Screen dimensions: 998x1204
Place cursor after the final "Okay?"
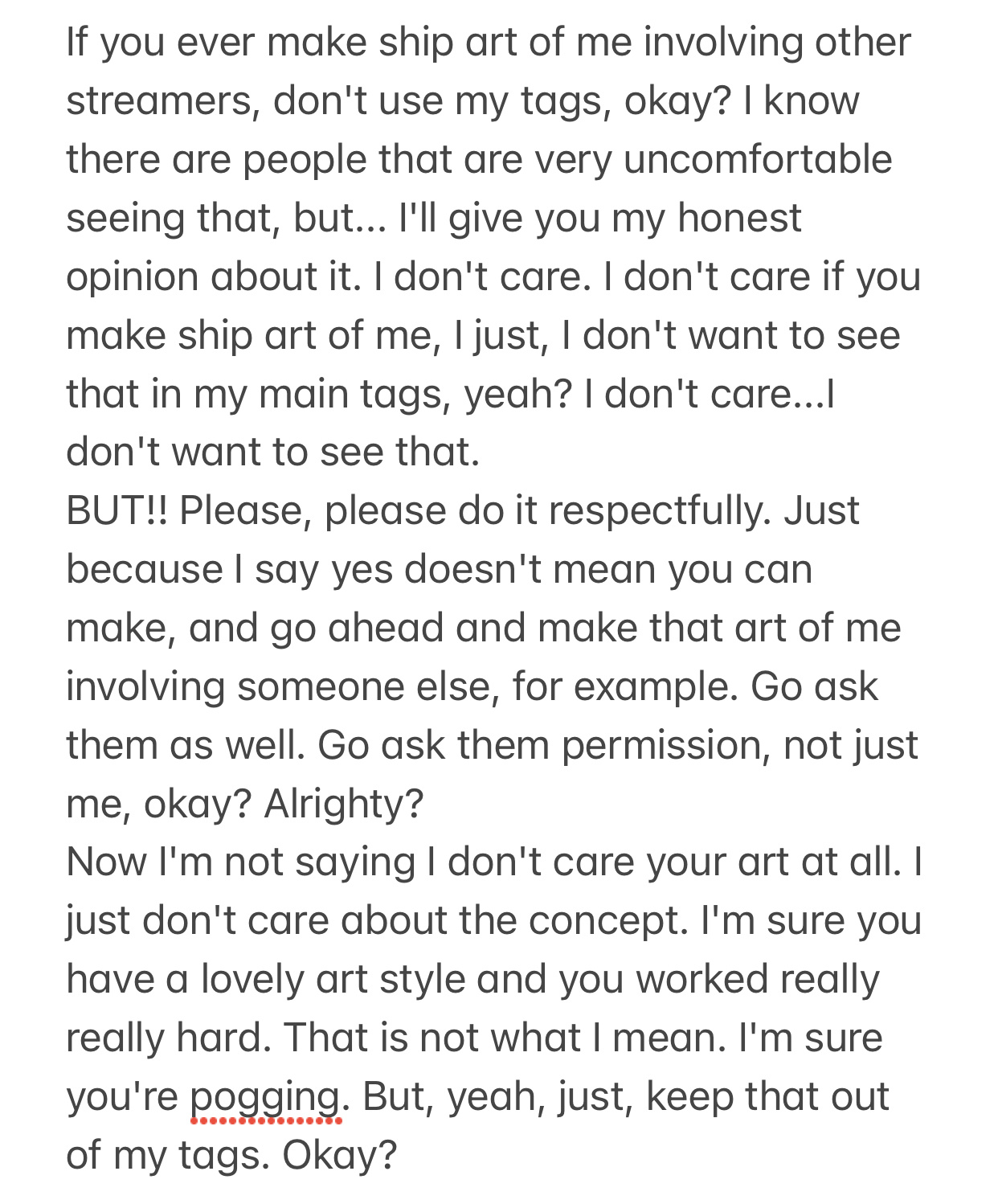tap(399, 1156)
